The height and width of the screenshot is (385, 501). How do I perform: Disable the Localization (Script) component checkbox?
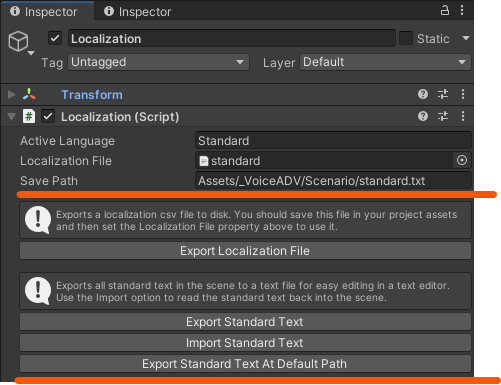[x=48, y=116]
